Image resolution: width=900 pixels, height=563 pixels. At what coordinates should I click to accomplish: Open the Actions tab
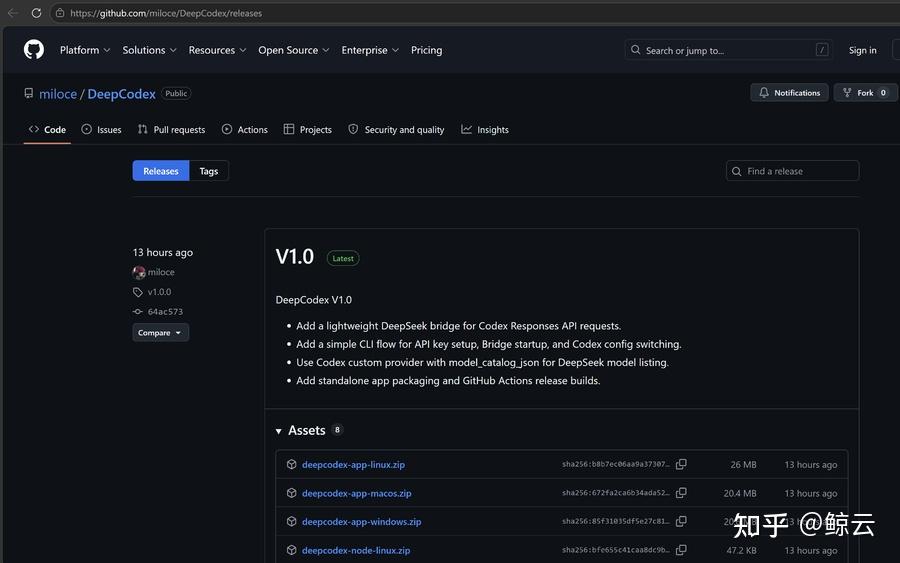pyautogui.click(x=245, y=130)
